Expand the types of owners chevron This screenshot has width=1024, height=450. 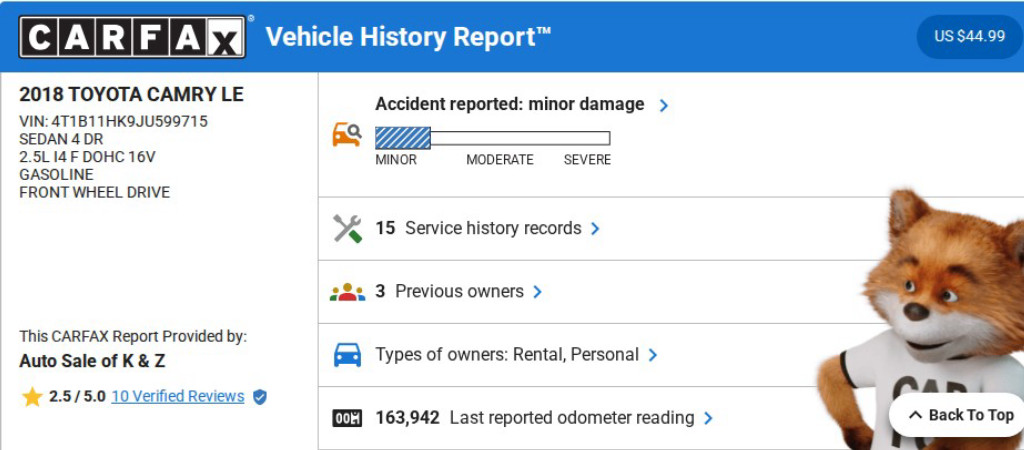pyautogui.click(x=653, y=355)
